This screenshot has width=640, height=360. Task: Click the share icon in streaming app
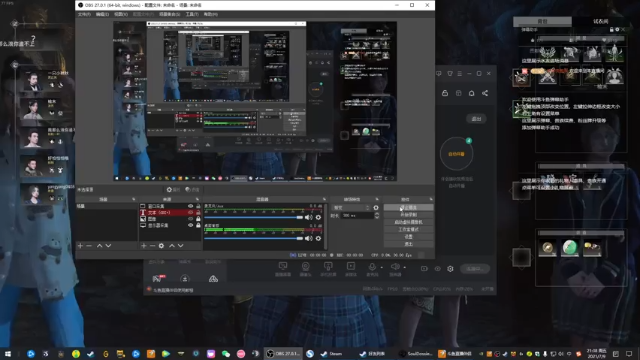click(x=485, y=93)
